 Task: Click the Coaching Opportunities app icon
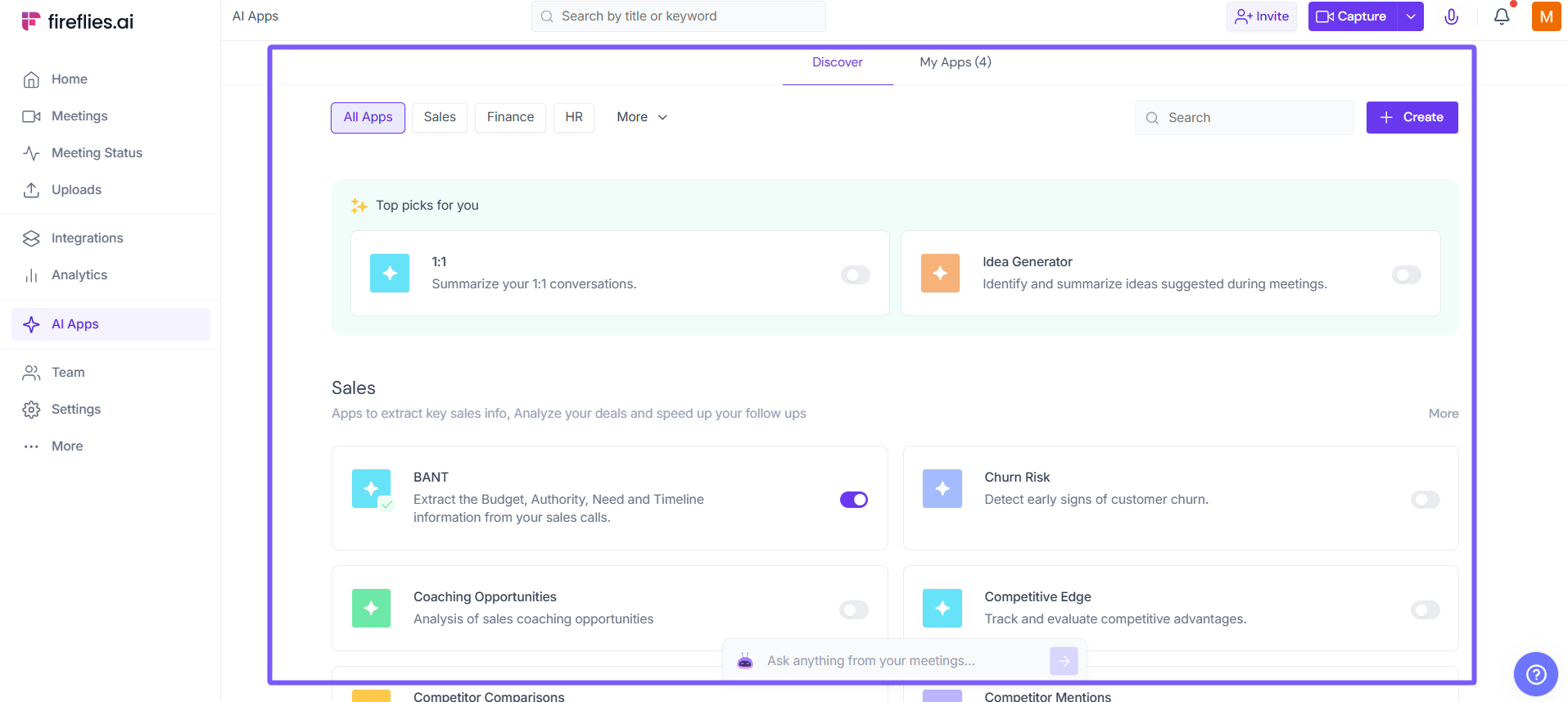click(x=372, y=609)
